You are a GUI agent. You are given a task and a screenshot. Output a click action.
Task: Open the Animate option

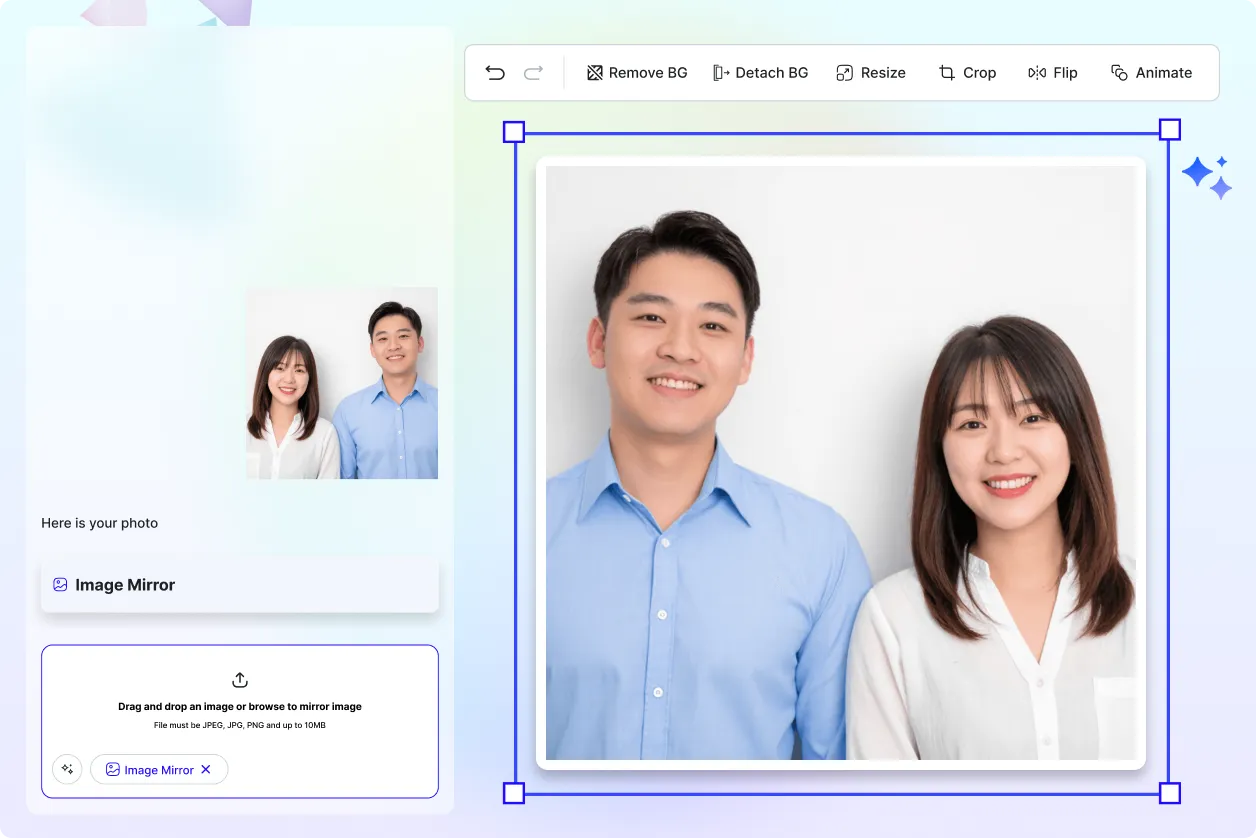(x=1151, y=73)
